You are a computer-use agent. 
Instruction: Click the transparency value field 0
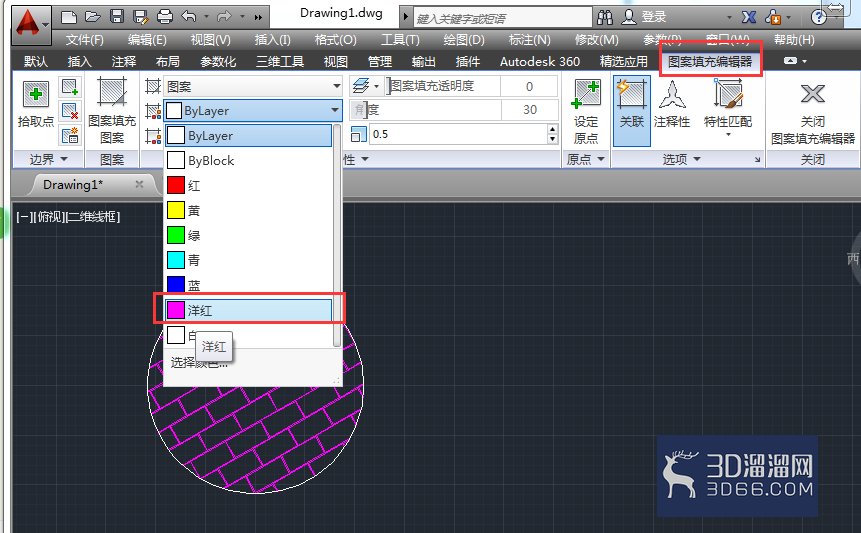tap(529, 86)
